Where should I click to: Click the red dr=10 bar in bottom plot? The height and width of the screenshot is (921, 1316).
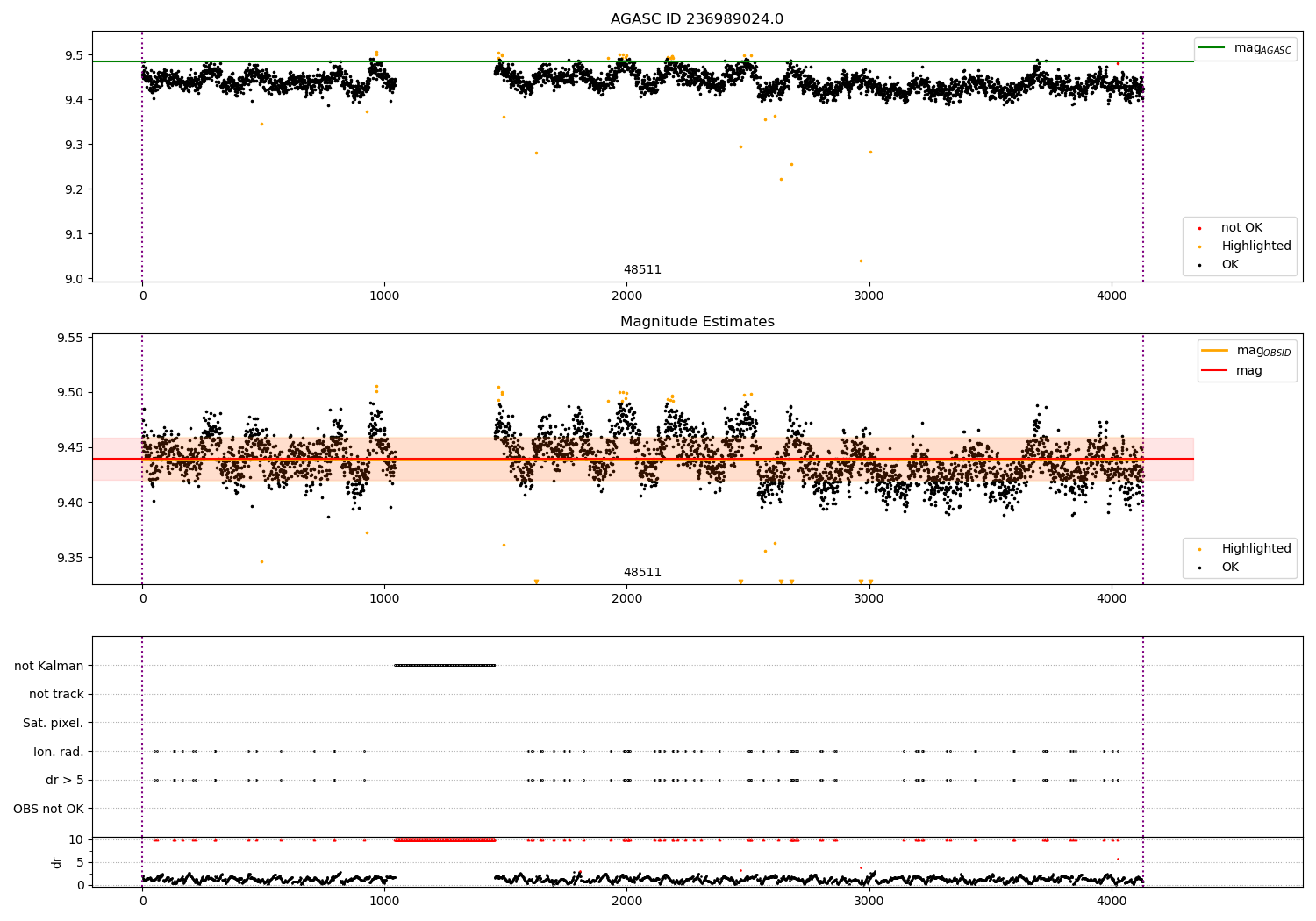(445, 839)
